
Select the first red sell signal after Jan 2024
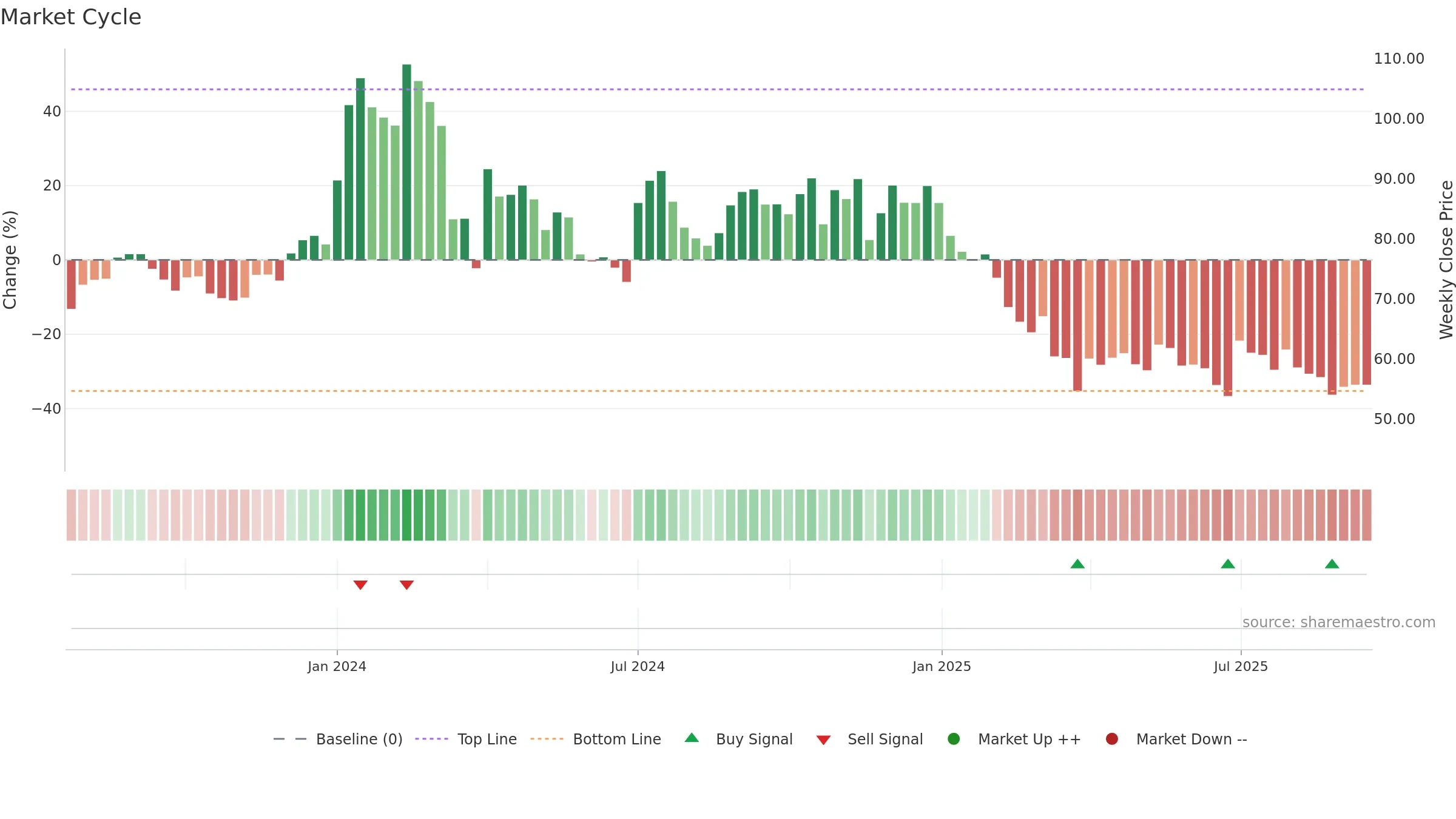pos(360,585)
